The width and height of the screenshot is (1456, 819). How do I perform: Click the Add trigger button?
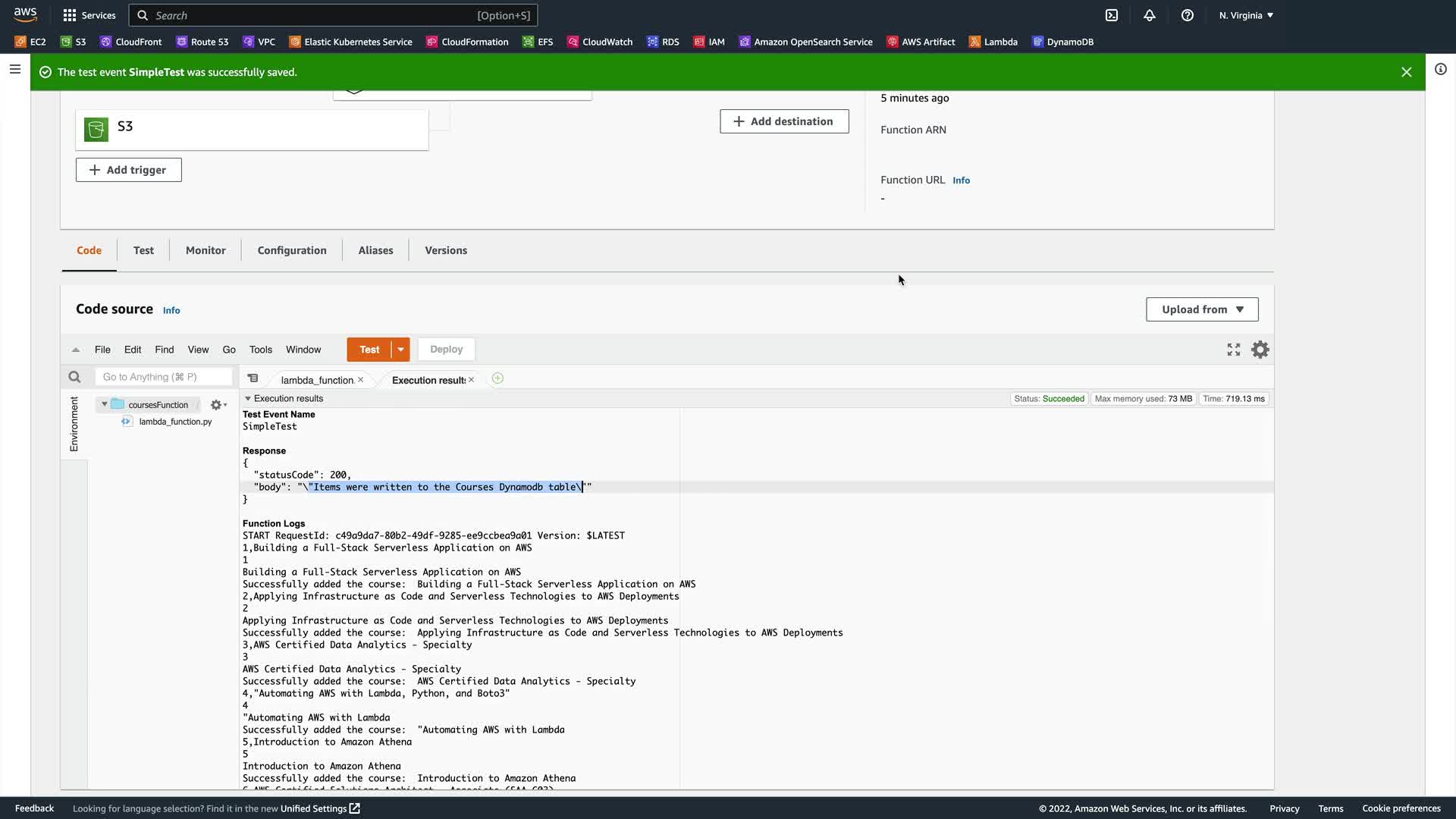pos(128,170)
